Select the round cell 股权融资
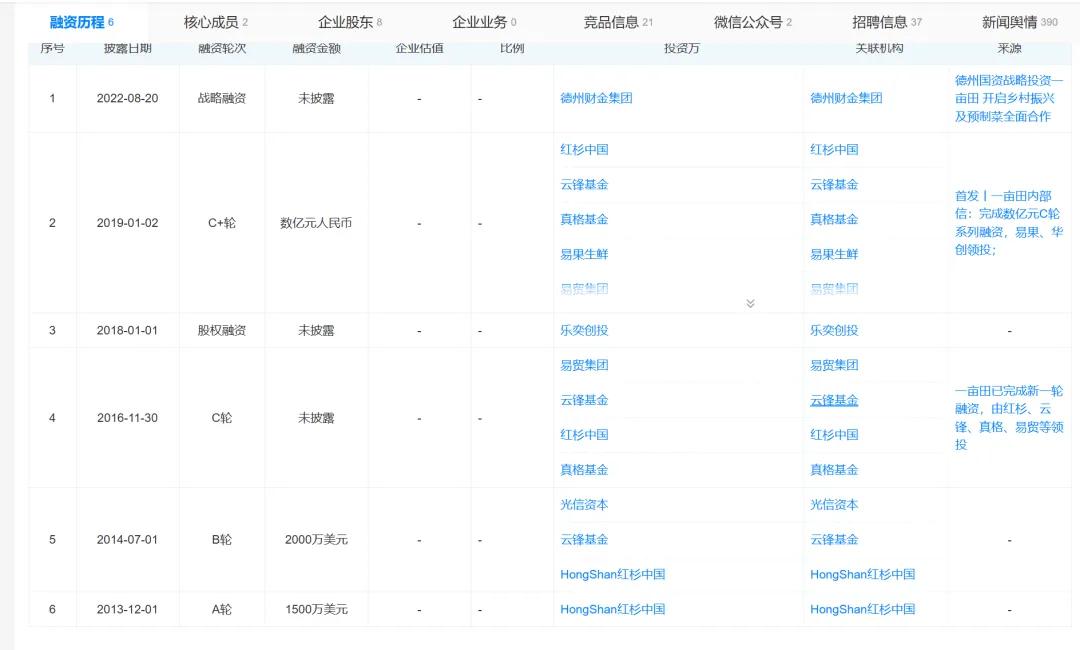The image size is (1080, 650). [x=222, y=331]
